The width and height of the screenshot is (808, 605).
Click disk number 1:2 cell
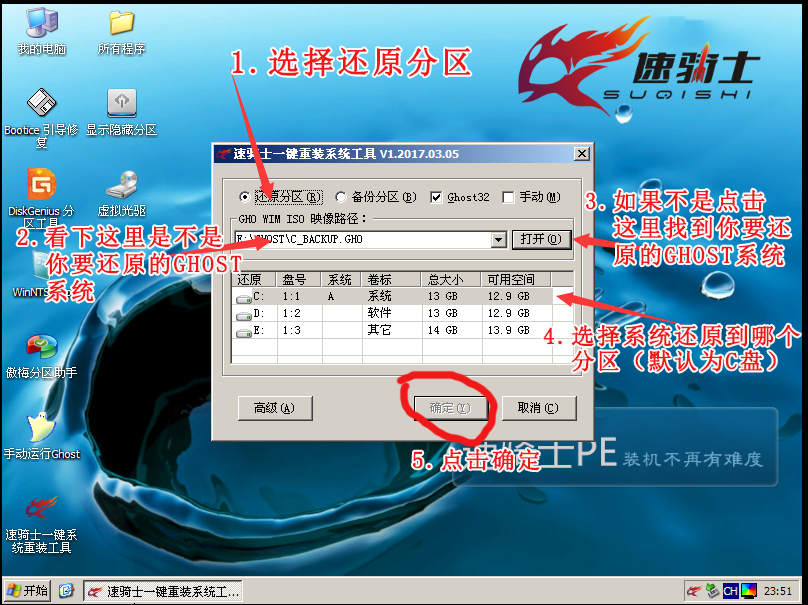pos(291,314)
